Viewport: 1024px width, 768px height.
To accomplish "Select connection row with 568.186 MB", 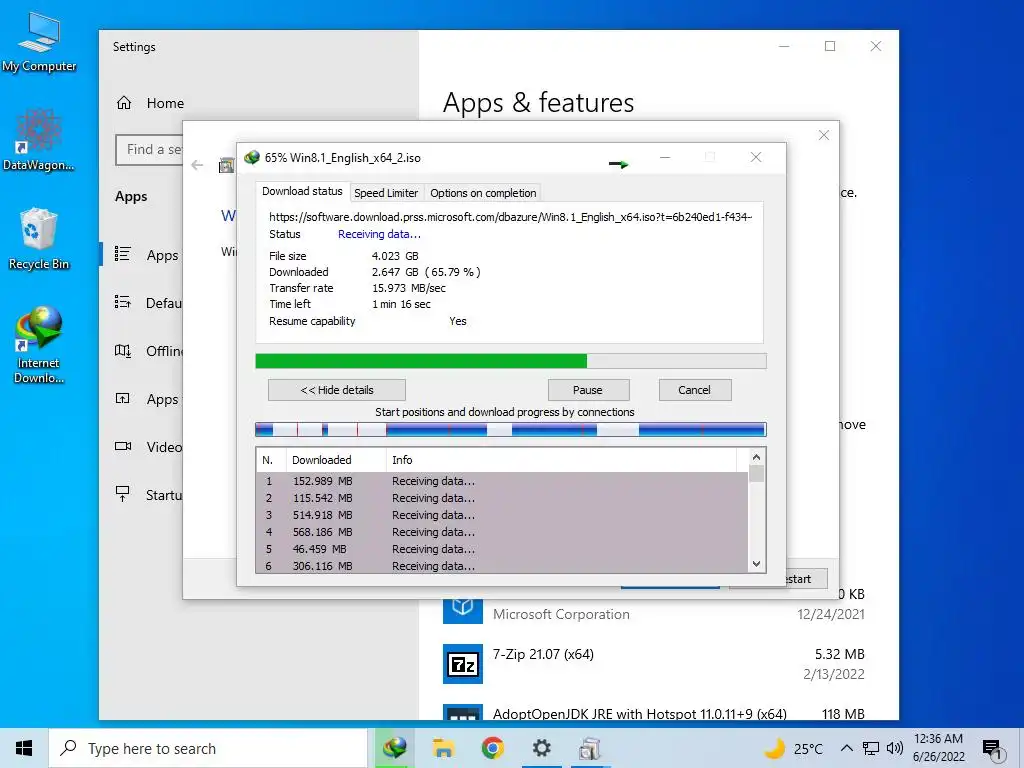I will click(502, 532).
